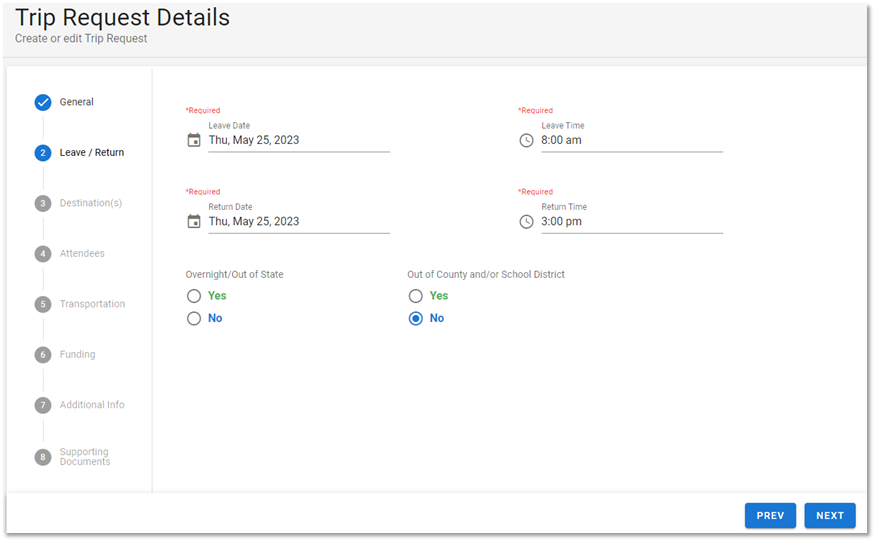The width and height of the screenshot is (876, 542).
Task: Open the Return Date calendar icon
Action: click(x=194, y=222)
